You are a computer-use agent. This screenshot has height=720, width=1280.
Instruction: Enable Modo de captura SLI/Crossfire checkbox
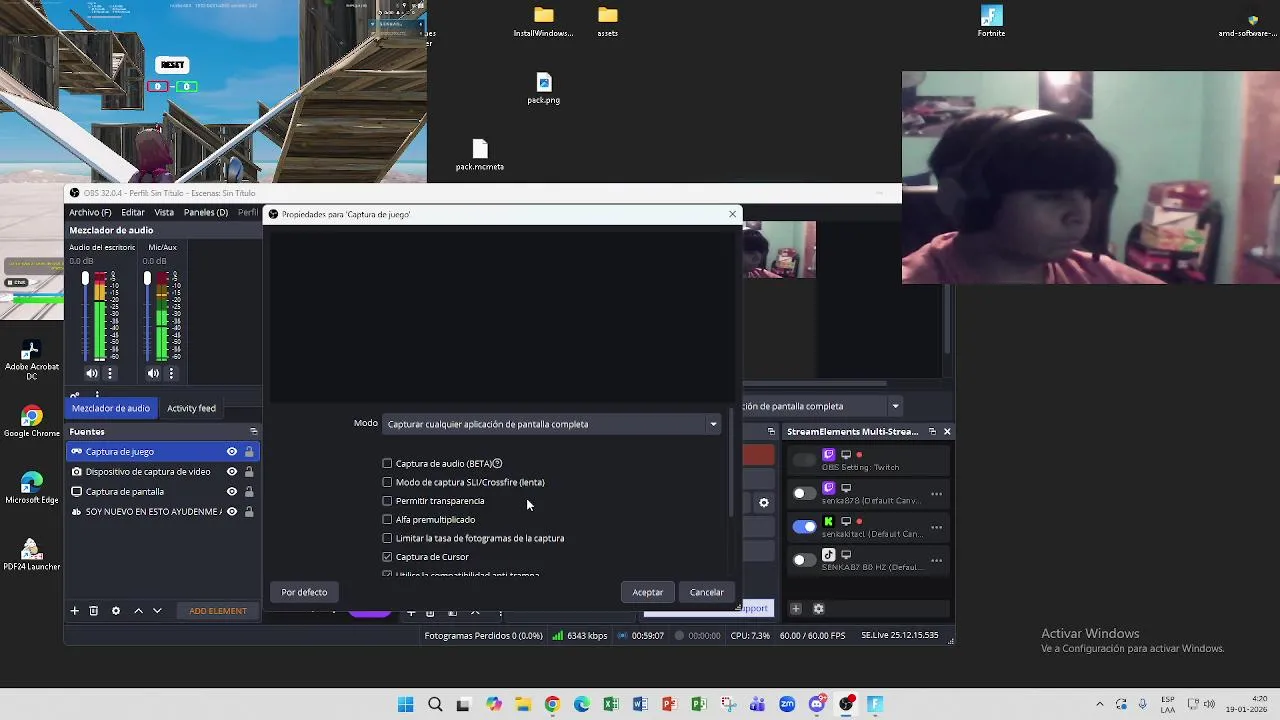point(387,482)
